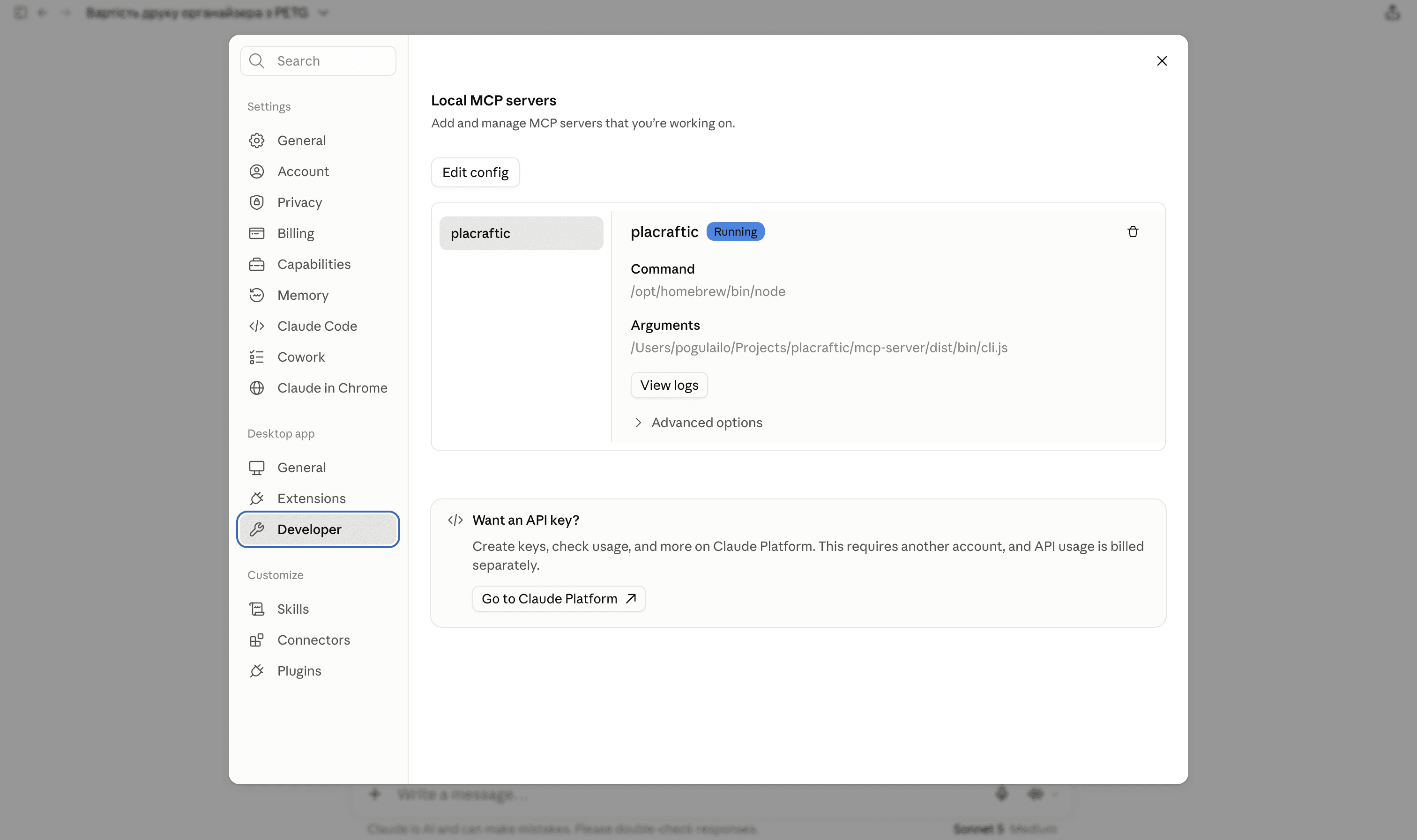Close the settings dialog with the X

tap(1162, 60)
